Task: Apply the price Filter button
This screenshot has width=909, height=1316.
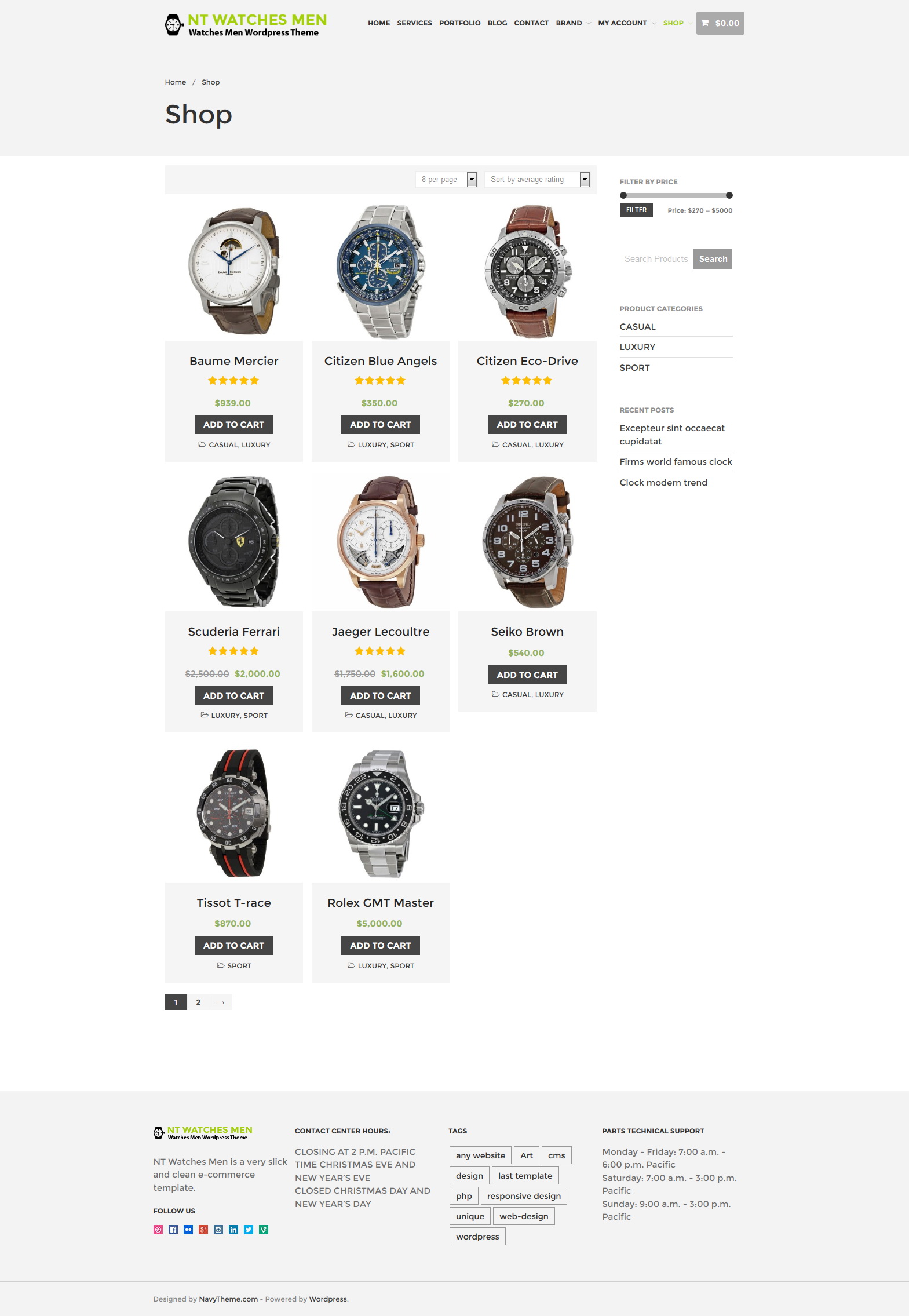Action: 636,210
